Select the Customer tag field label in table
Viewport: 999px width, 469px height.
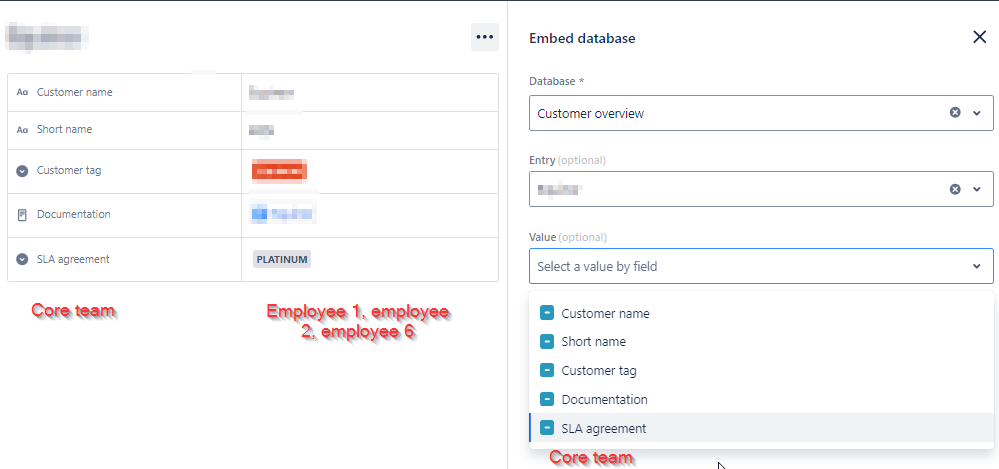(69, 171)
